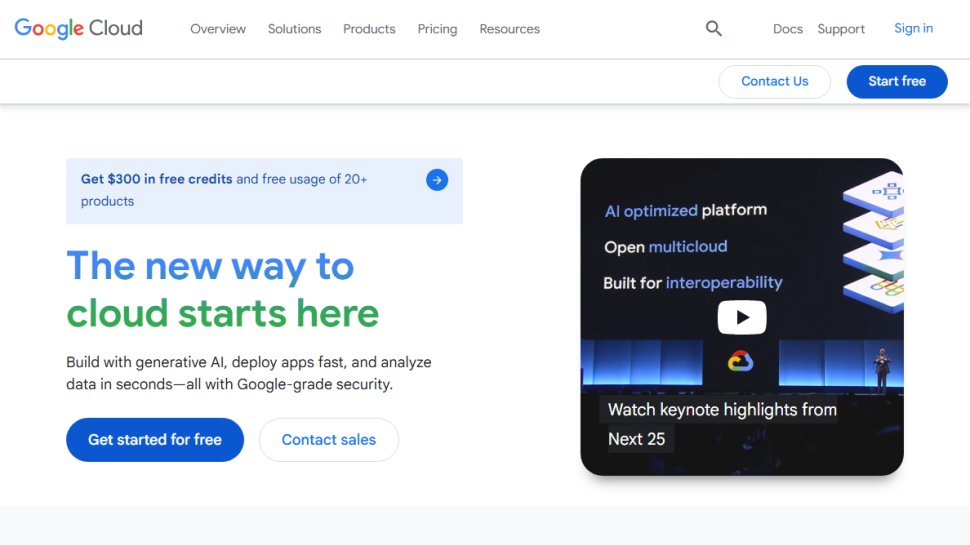Click the Google Cloud logo inside the video
This screenshot has width=970, height=545.
[740, 361]
